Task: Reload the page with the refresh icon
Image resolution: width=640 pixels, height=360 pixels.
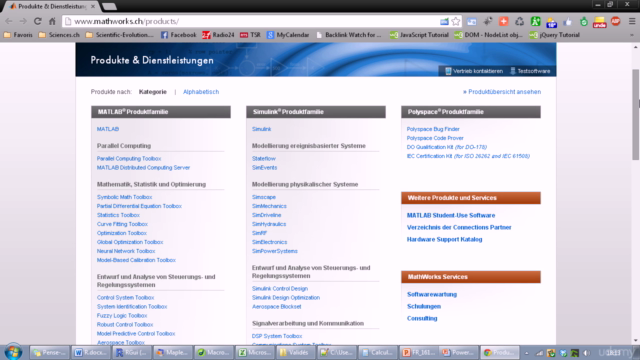Action: (38, 21)
